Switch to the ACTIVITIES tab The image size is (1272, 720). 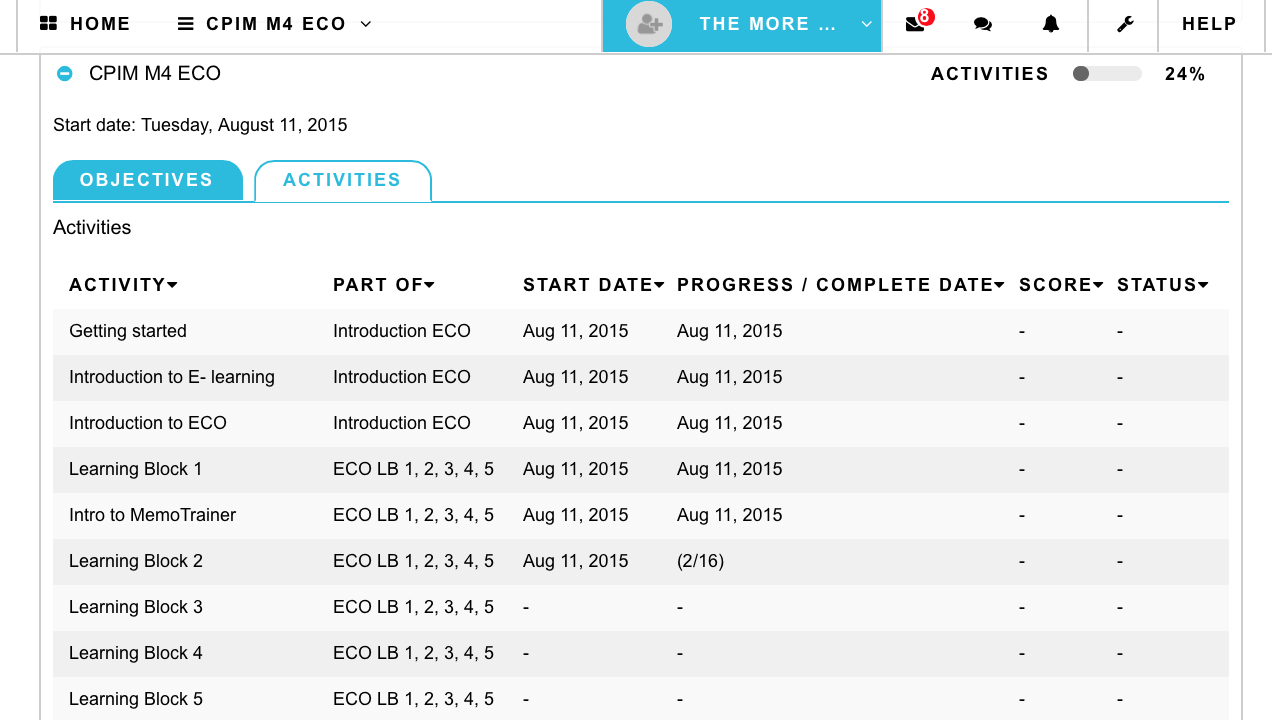342,180
